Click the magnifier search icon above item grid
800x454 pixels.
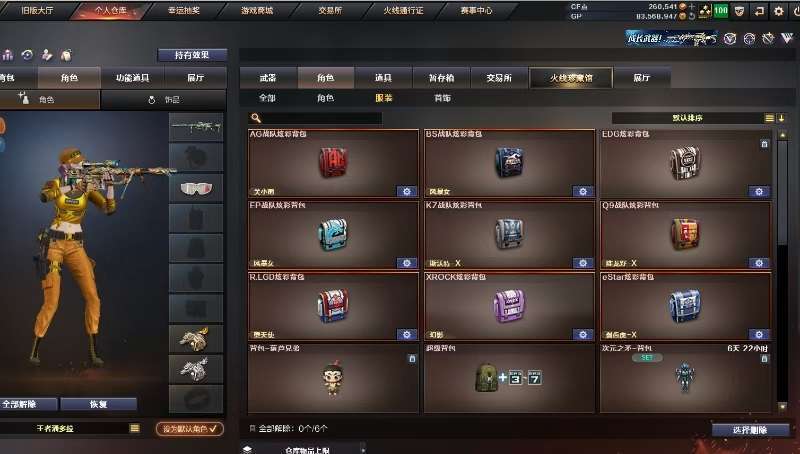click(256, 118)
